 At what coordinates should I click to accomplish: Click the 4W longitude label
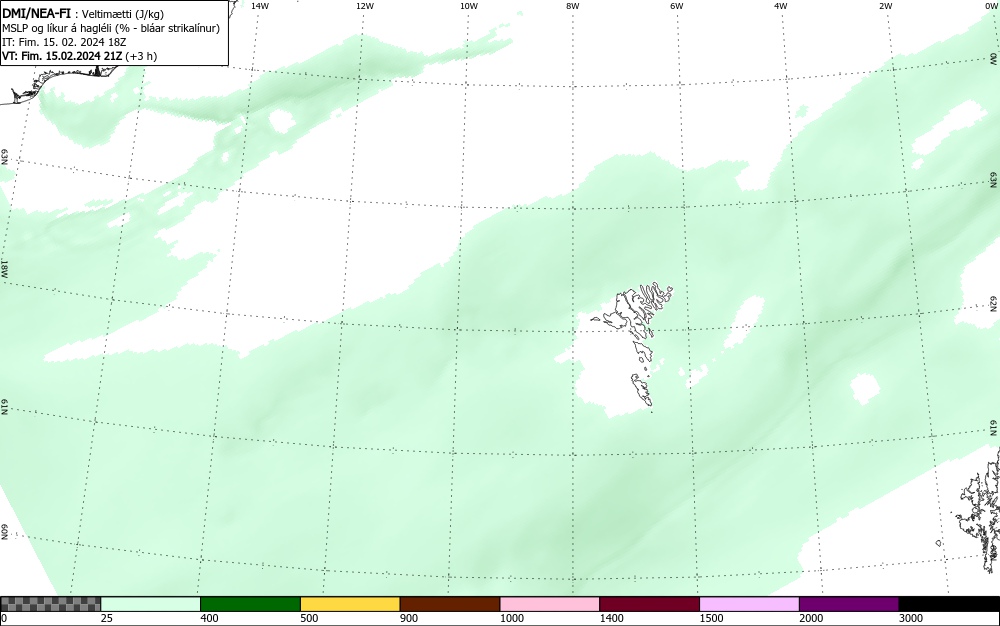781,6
